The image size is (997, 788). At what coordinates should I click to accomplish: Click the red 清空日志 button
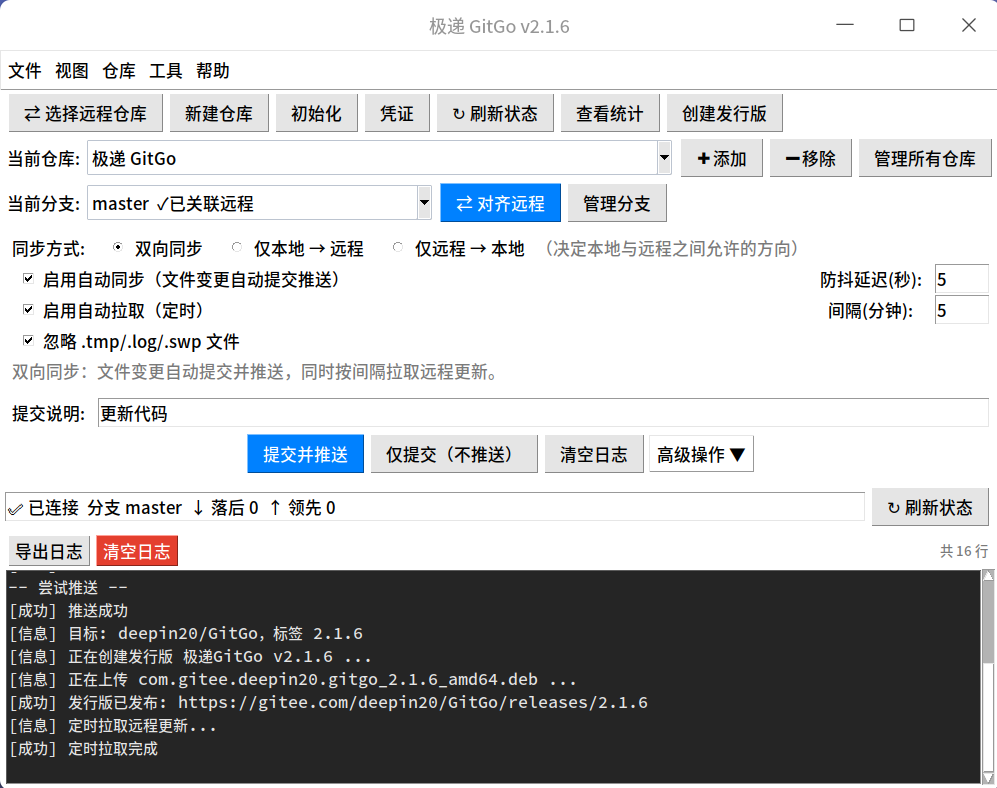tap(137, 551)
